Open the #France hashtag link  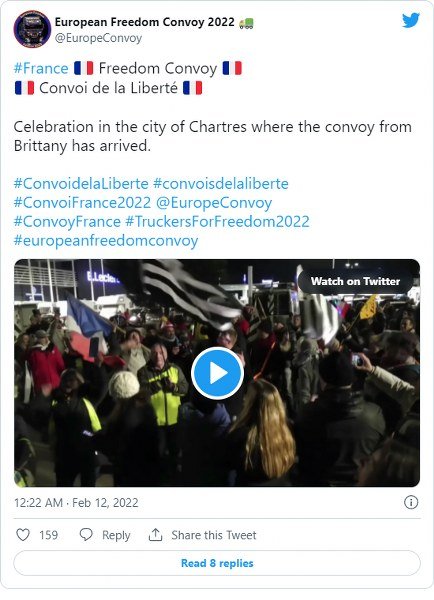pos(41,68)
